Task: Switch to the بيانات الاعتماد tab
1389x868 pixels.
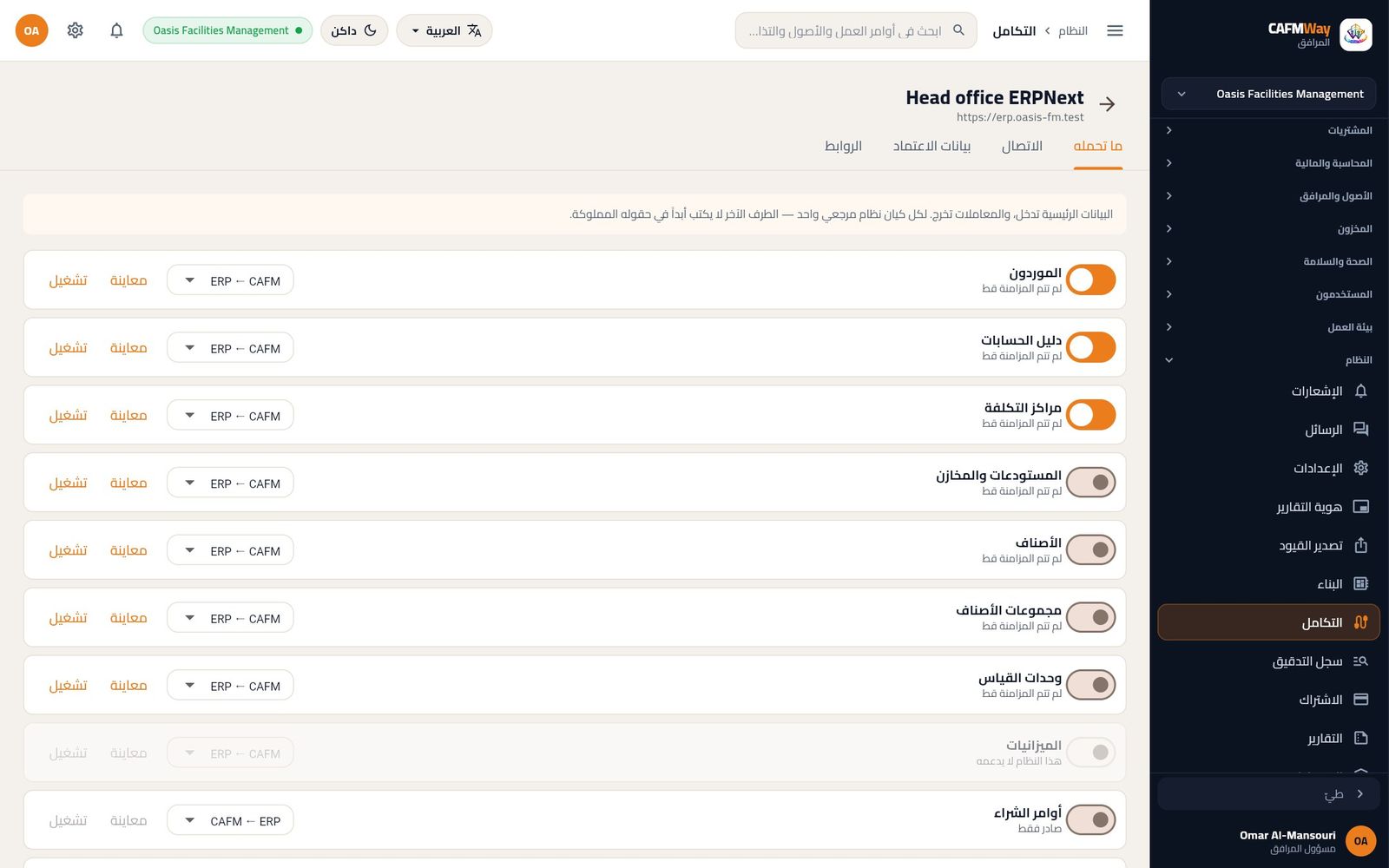Action: (x=931, y=146)
